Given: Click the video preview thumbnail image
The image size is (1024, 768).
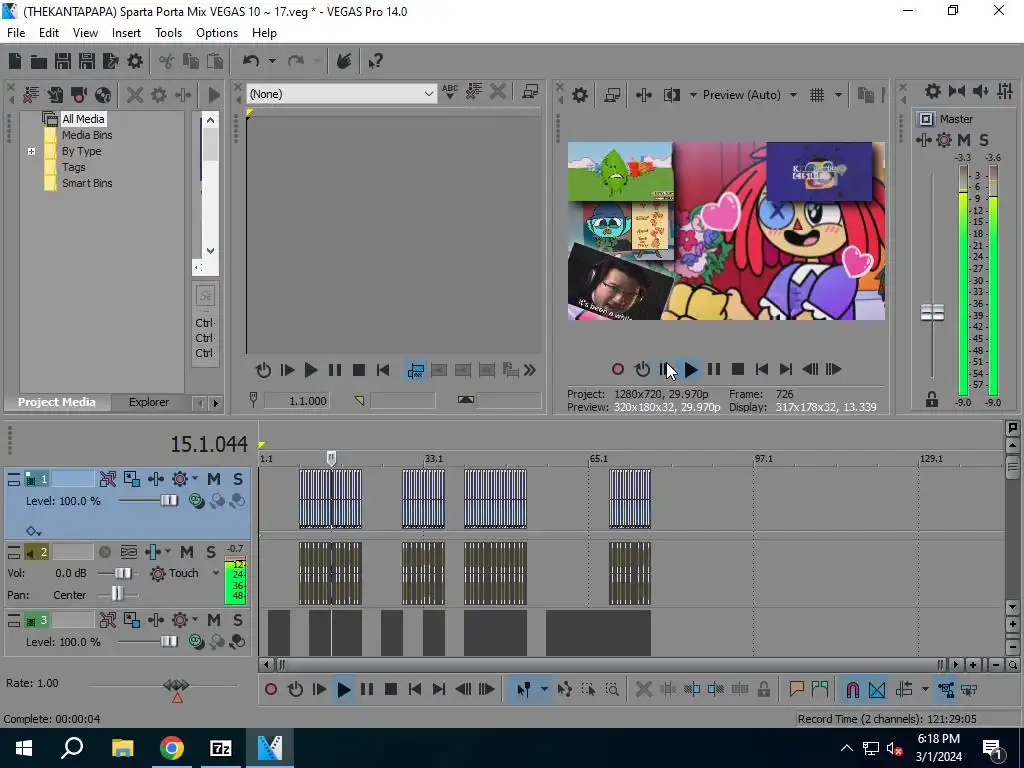Looking at the screenshot, I should pyautogui.click(x=726, y=231).
